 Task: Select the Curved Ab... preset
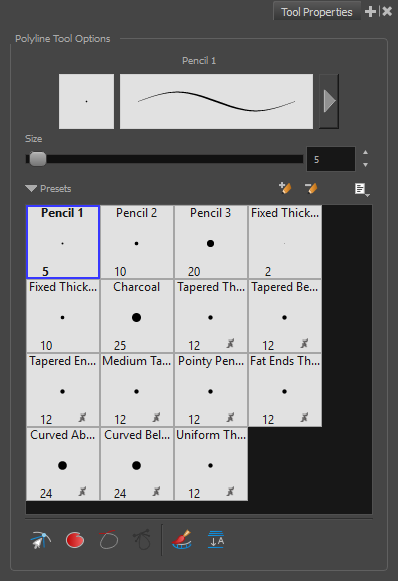63,464
